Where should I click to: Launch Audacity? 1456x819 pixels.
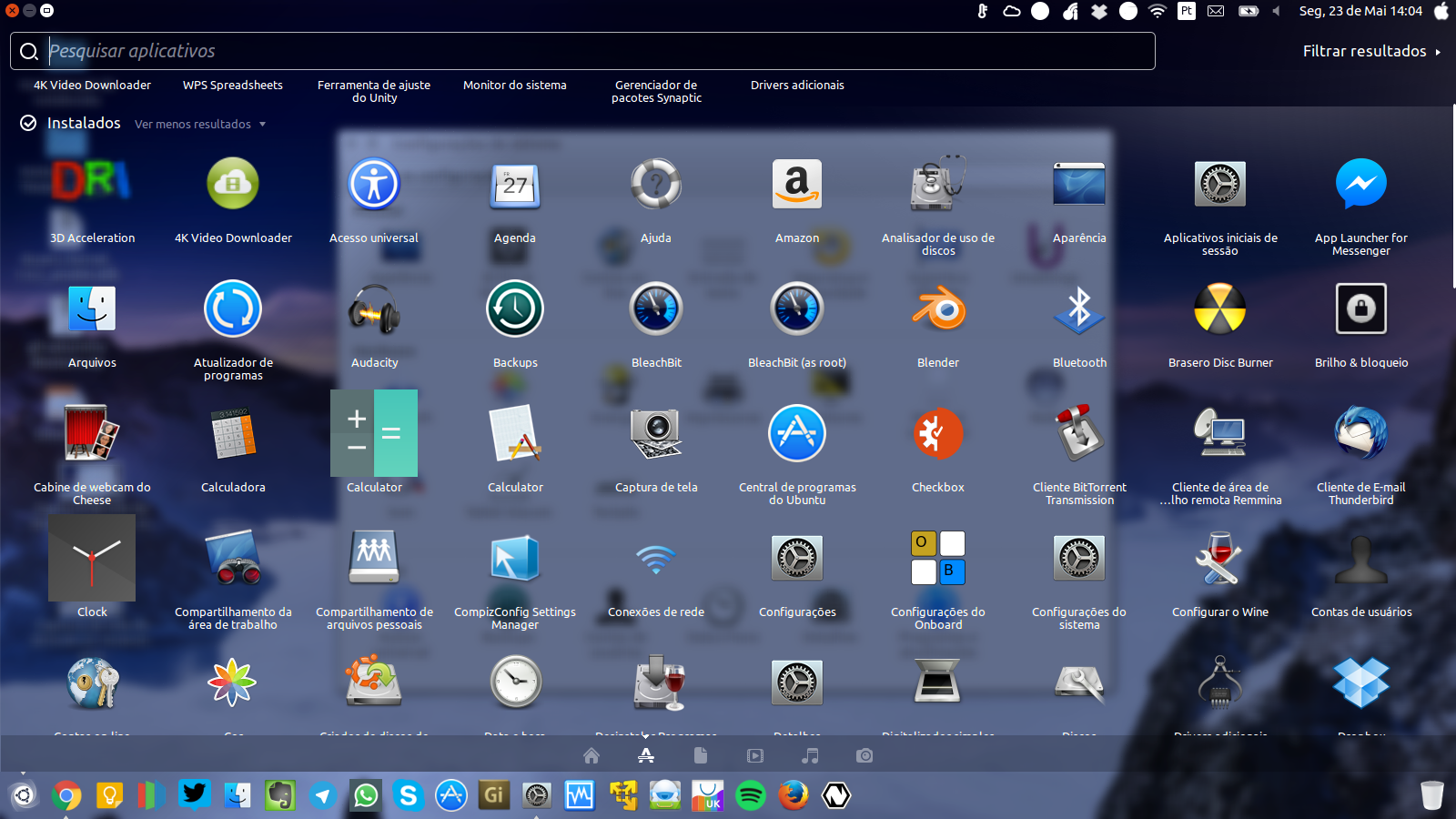[x=374, y=308]
